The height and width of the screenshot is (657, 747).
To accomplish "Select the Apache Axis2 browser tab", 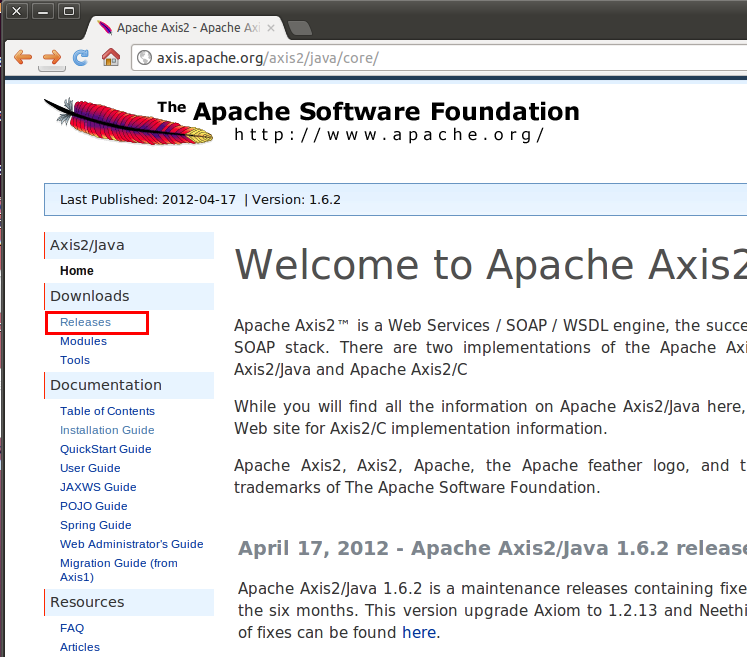I will tap(186, 28).
